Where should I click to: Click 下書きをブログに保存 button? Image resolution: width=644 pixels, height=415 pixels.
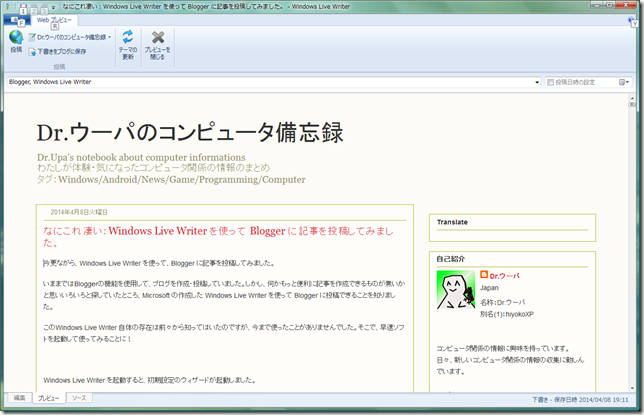[58, 52]
